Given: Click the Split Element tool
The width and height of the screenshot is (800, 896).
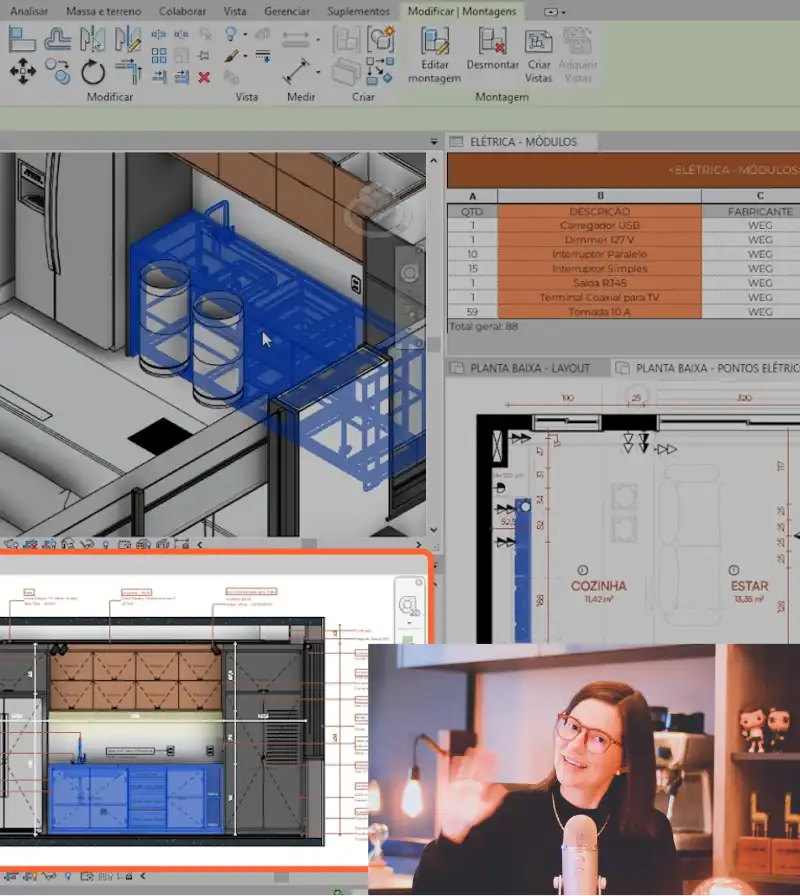Looking at the screenshot, I should click(158, 35).
